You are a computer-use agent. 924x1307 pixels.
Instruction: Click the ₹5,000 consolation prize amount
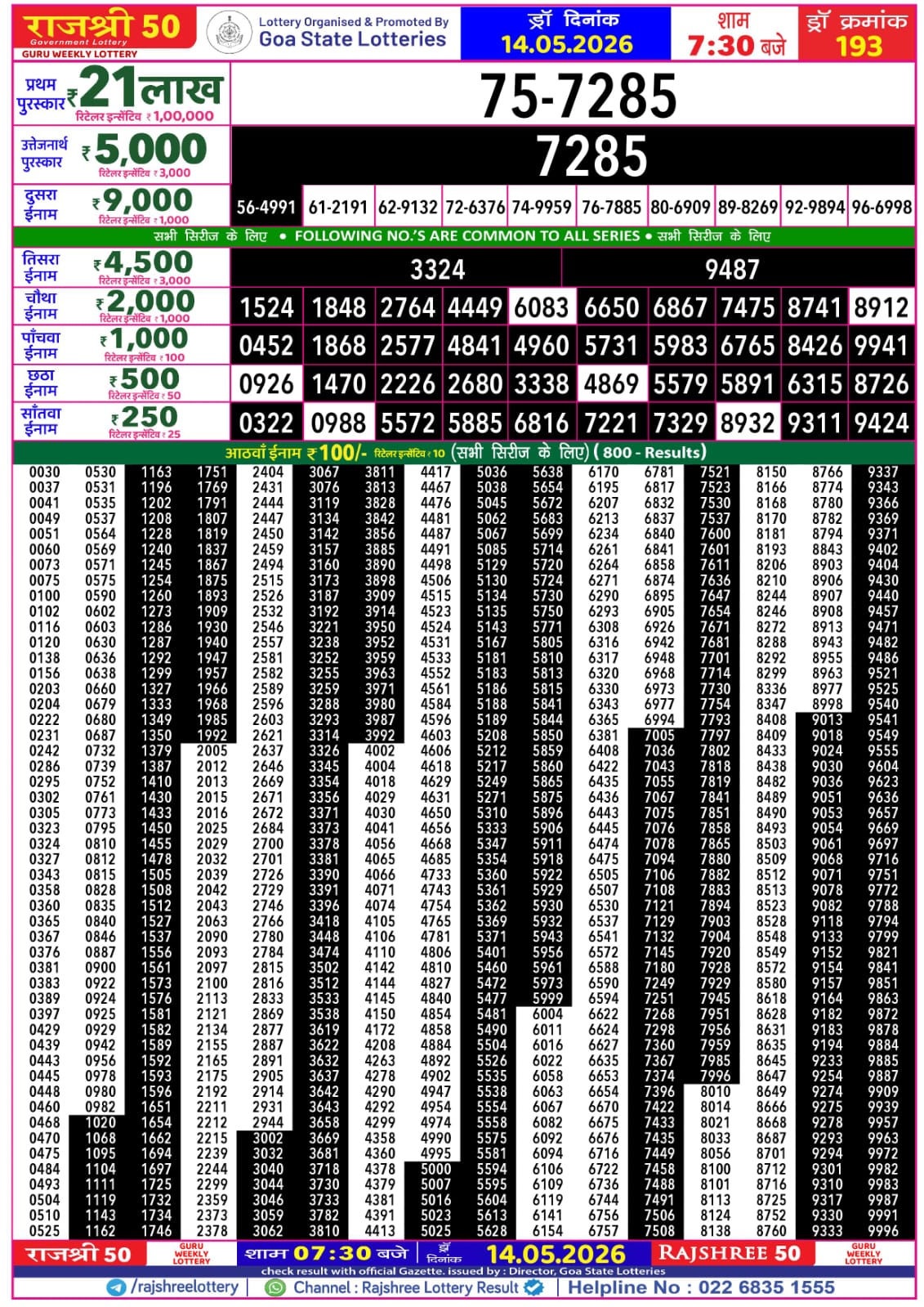point(144,149)
